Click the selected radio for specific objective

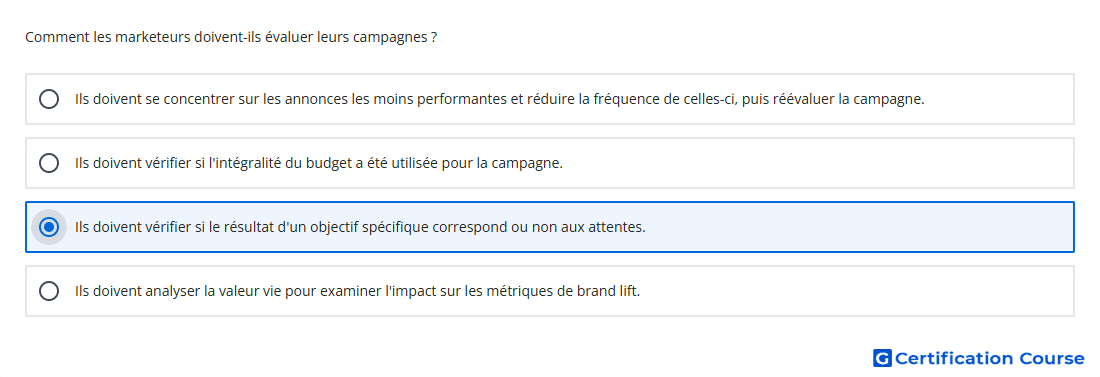point(49,227)
